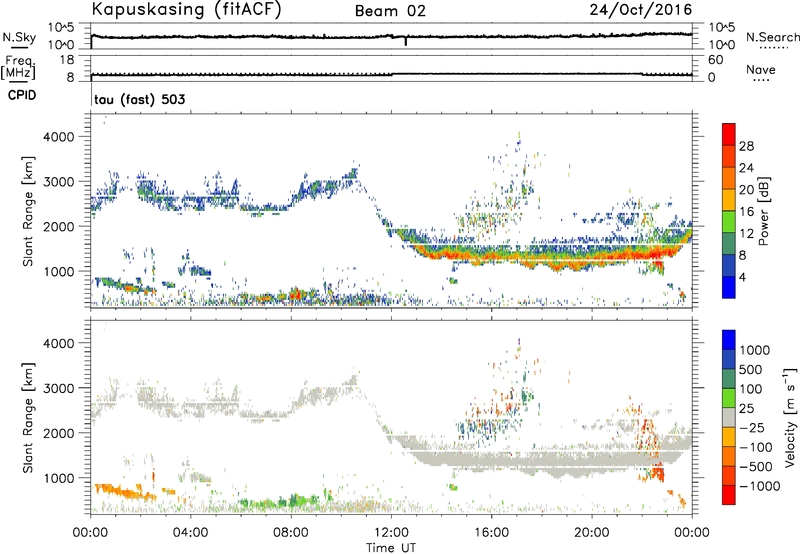
Task: Click the 12 dB colorbar label
Action: (746, 234)
